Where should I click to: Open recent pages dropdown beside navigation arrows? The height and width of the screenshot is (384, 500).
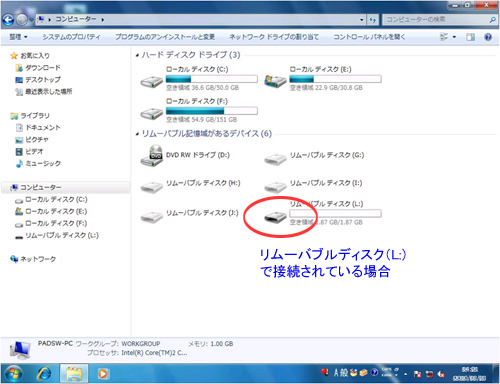tap(31, 20)
